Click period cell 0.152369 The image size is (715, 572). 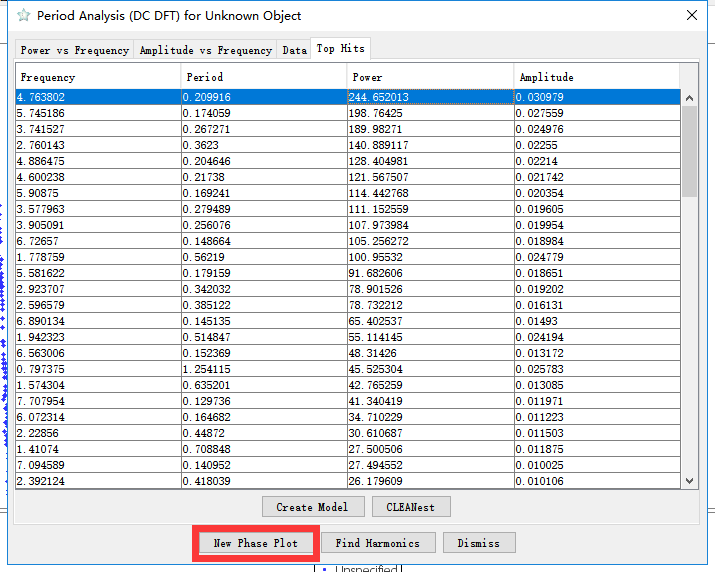pyautogui.click(x=264, y=353)
